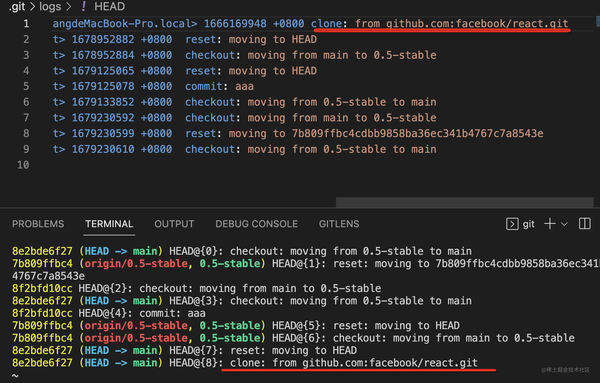Click the horizontal editor scrollbar
600x383 pixels.
[x=465, y=202]
